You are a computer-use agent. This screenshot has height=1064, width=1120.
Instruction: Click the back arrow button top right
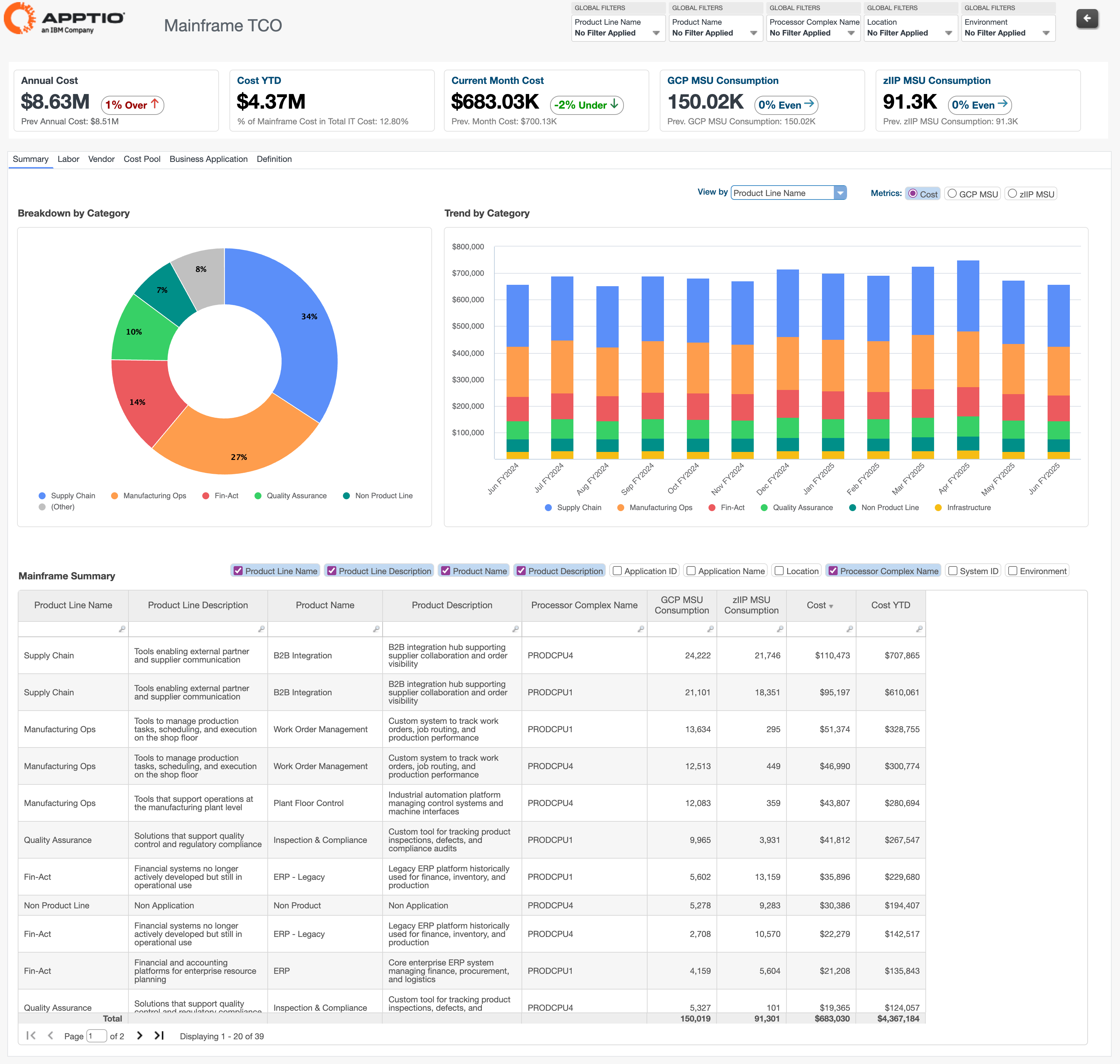(1087, 19)
